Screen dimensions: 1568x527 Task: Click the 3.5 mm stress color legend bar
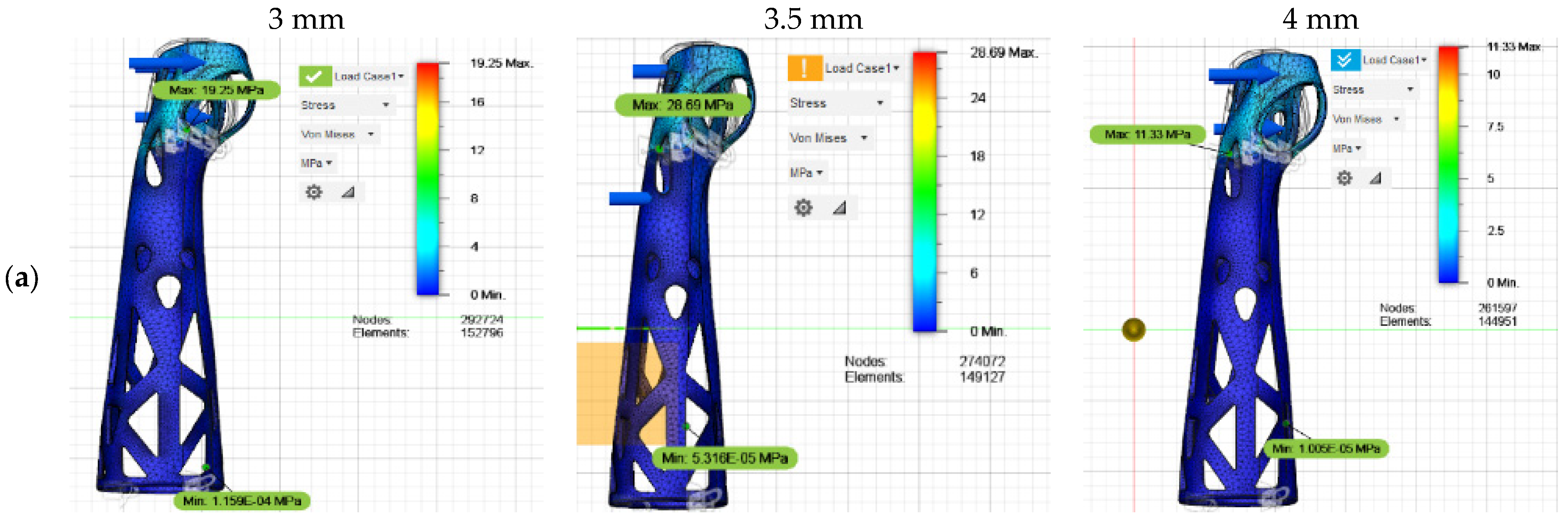pyautogui.click(x=925, y=192)
